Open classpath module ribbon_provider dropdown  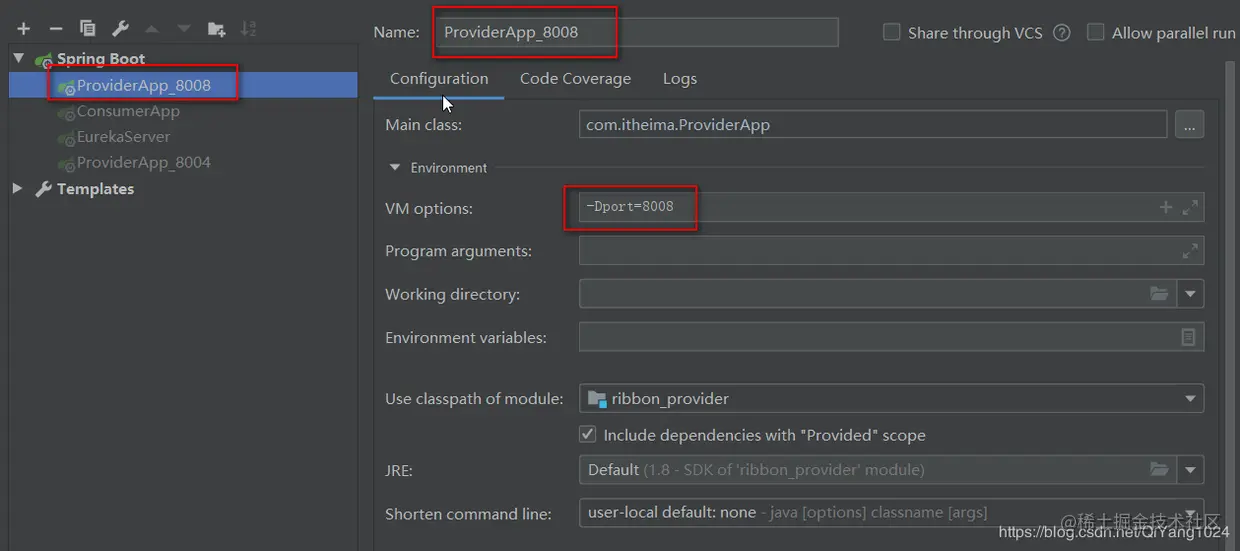click(x=891, y=398)
